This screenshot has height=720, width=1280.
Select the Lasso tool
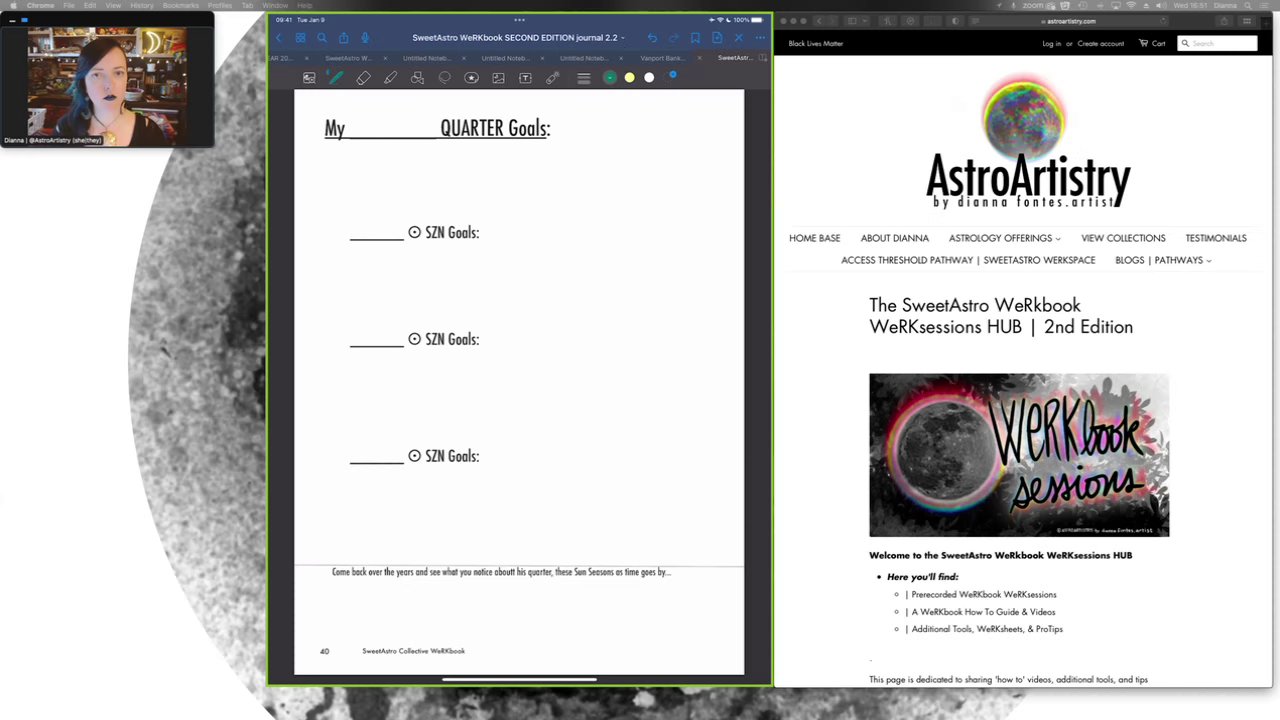tap(445, 78)
